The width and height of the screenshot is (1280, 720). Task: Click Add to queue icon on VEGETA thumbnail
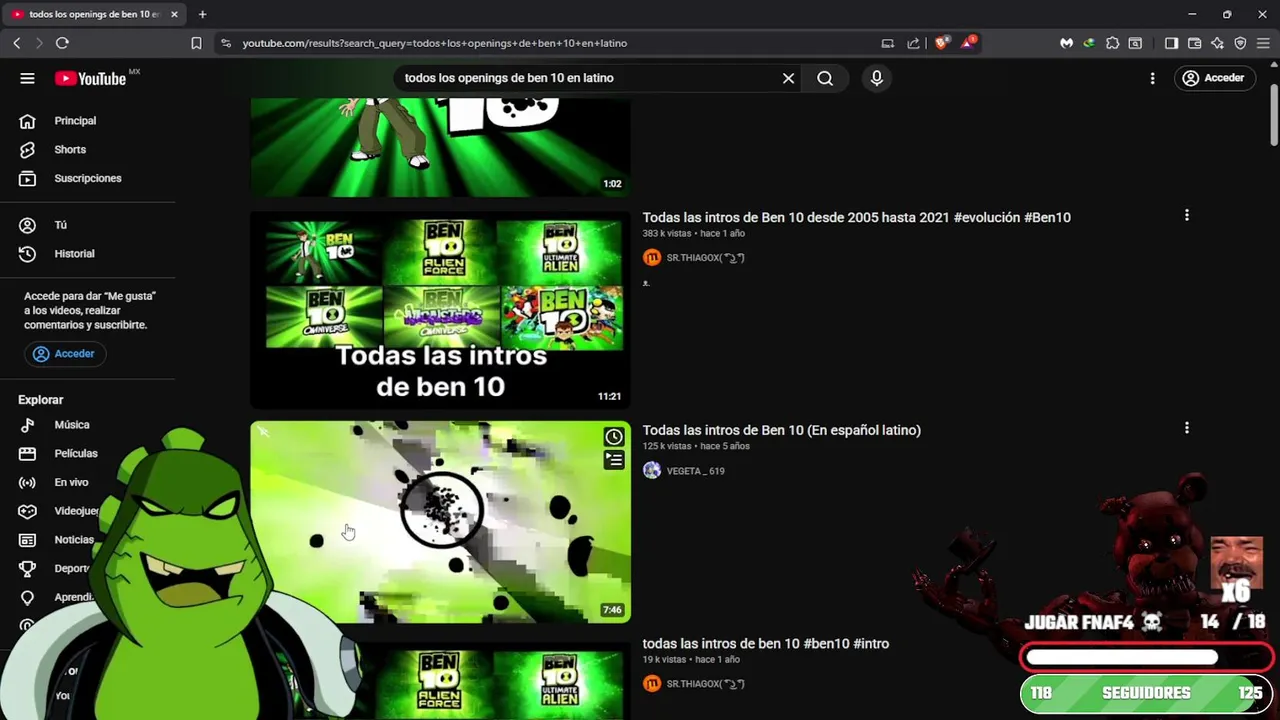[x=614, y=460]
